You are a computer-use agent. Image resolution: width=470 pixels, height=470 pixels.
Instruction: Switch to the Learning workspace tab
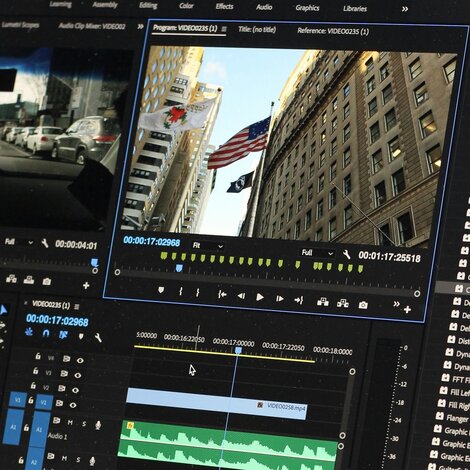tap(60, 4)
